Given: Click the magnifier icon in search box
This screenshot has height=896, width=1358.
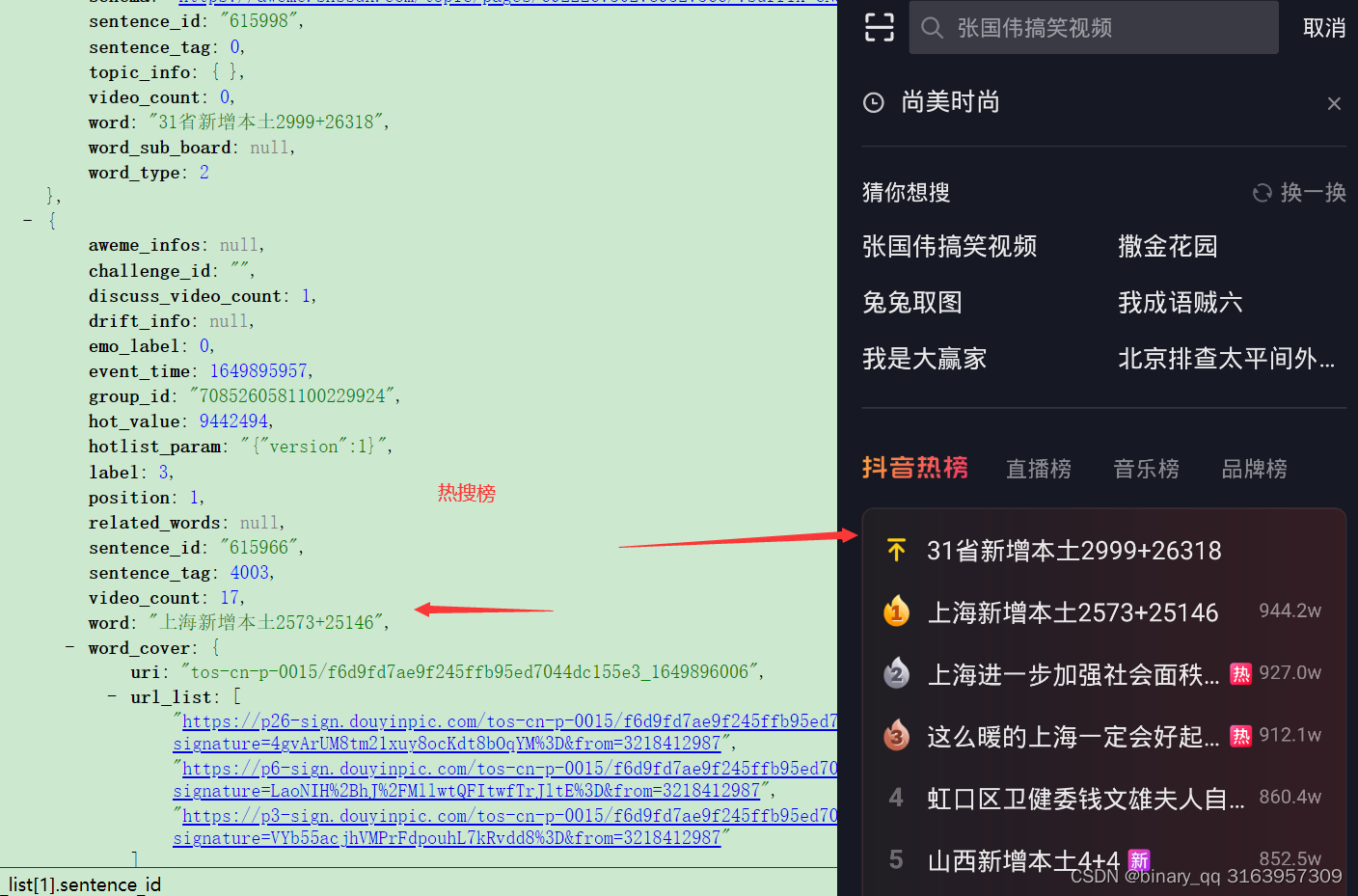Looking at the screenshot, I should [932, 28].
